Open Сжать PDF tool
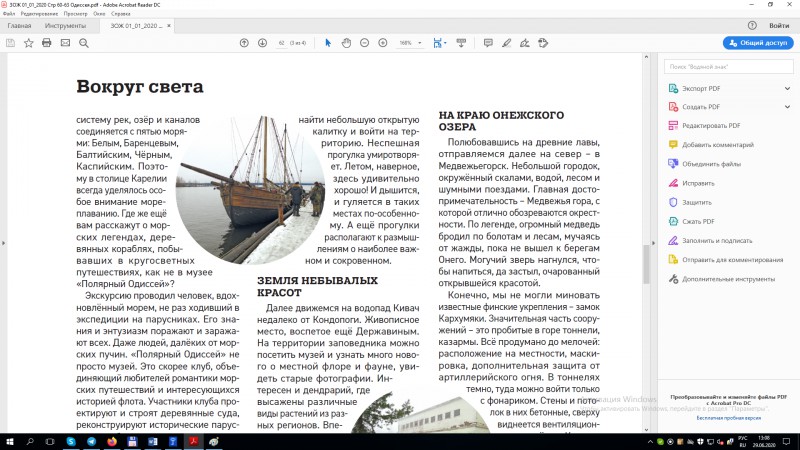 [x=692, y=221]
